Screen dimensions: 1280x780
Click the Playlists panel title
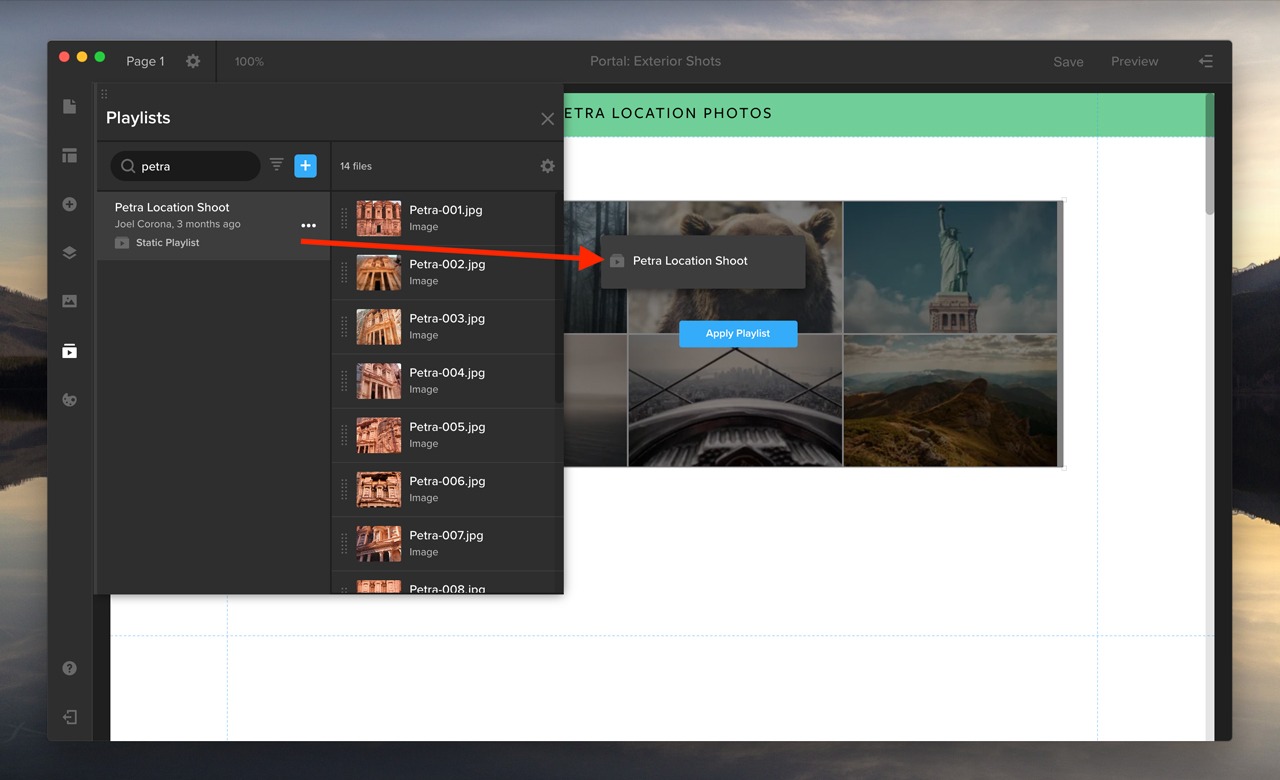click(x=138, y=118)
